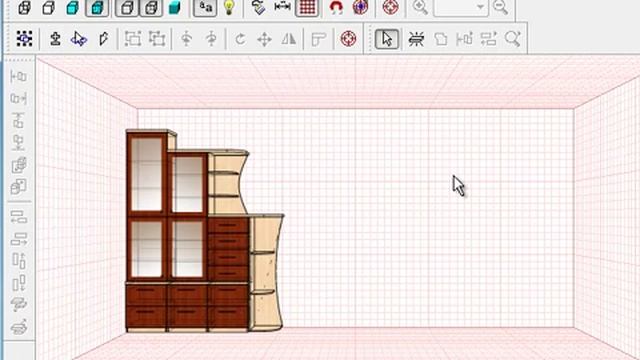Image resolution: width=640 pixels, height=360 pixels.
Task: Click the zoom in magnifier
Action: [420, 7]
